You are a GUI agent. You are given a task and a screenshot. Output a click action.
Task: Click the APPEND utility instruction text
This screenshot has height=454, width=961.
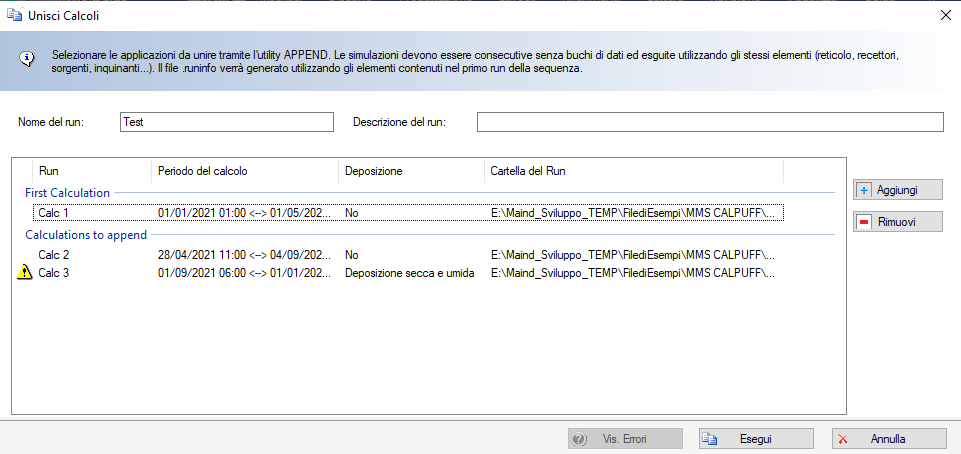pyautogui.click(x=475, y=61)
